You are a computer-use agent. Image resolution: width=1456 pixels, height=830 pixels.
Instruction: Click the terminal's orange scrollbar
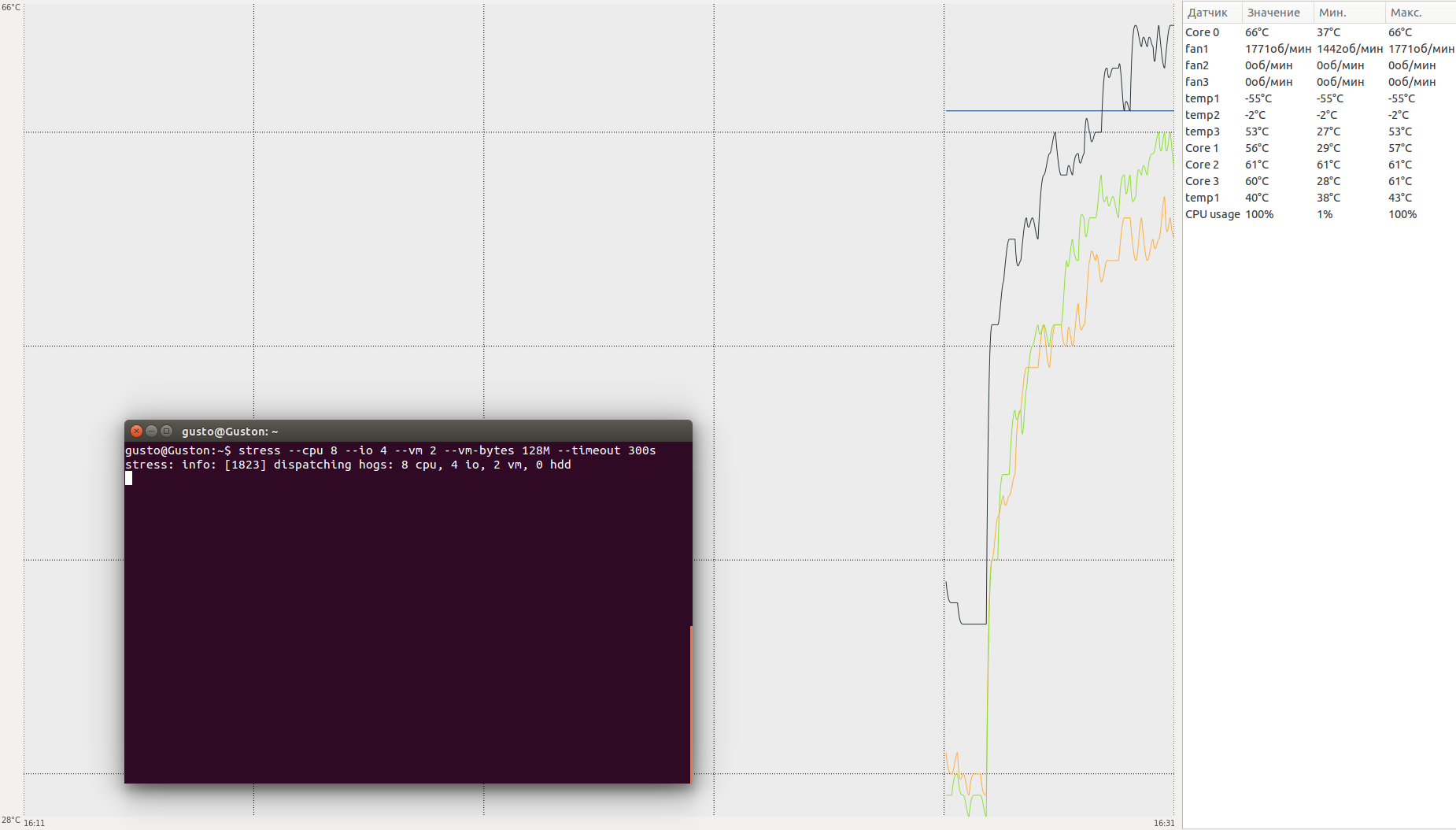(691, 704)
